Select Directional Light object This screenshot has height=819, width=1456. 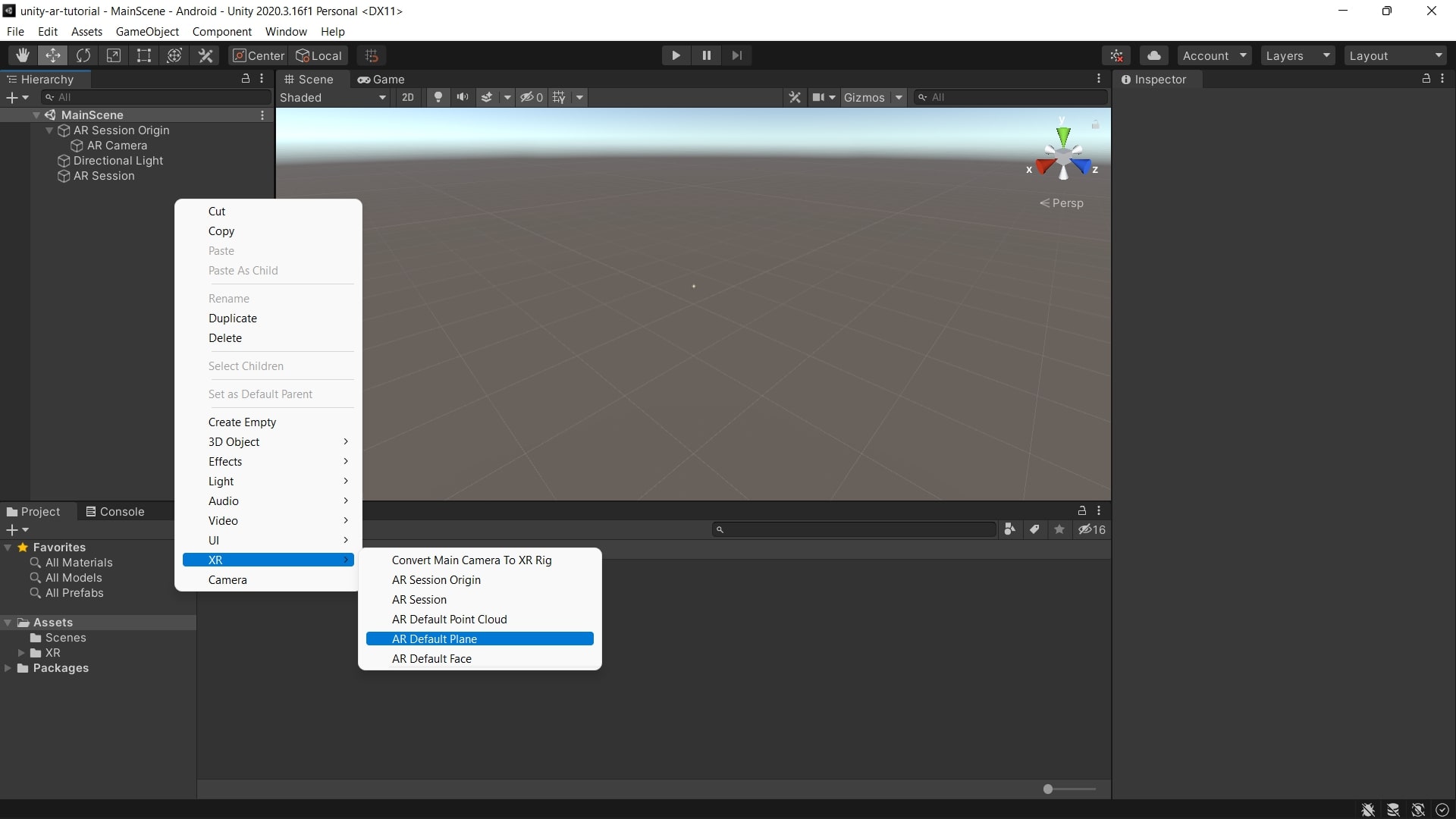coord(118,161)
